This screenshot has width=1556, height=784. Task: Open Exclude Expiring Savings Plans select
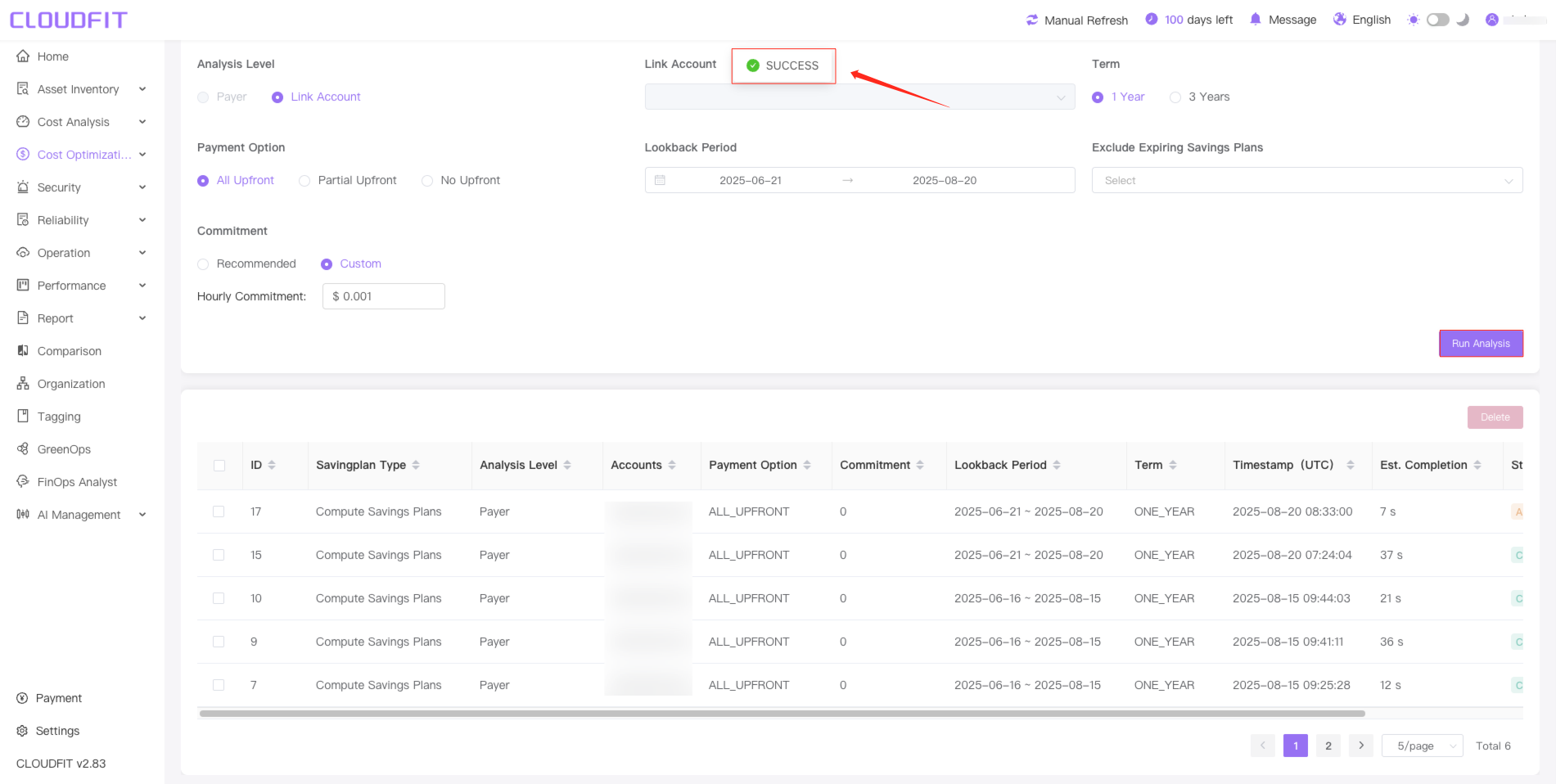(1307, 180)
